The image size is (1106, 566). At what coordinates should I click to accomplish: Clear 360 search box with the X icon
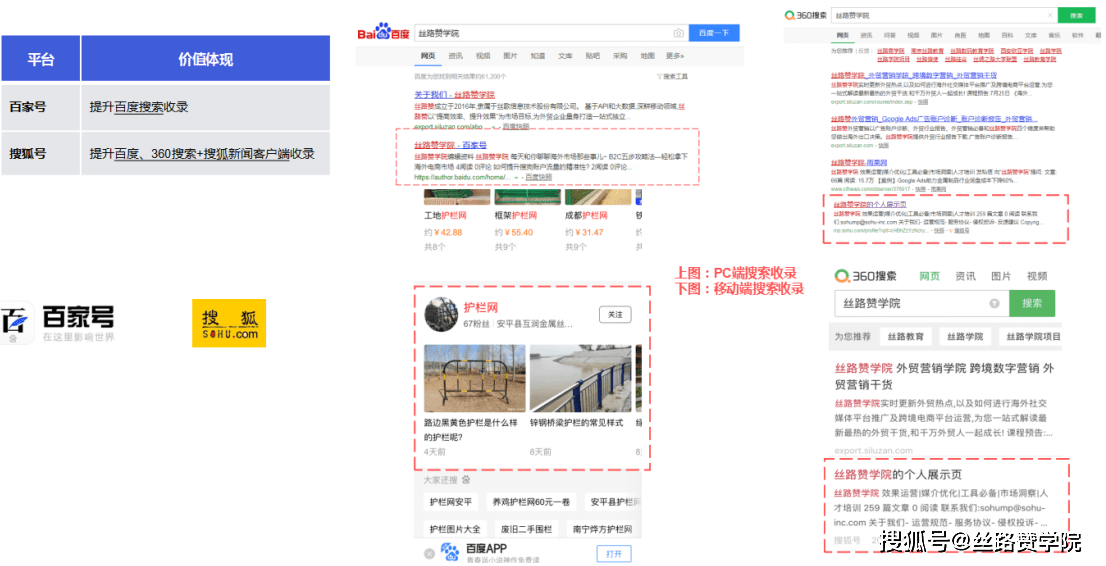[1048, 16]
